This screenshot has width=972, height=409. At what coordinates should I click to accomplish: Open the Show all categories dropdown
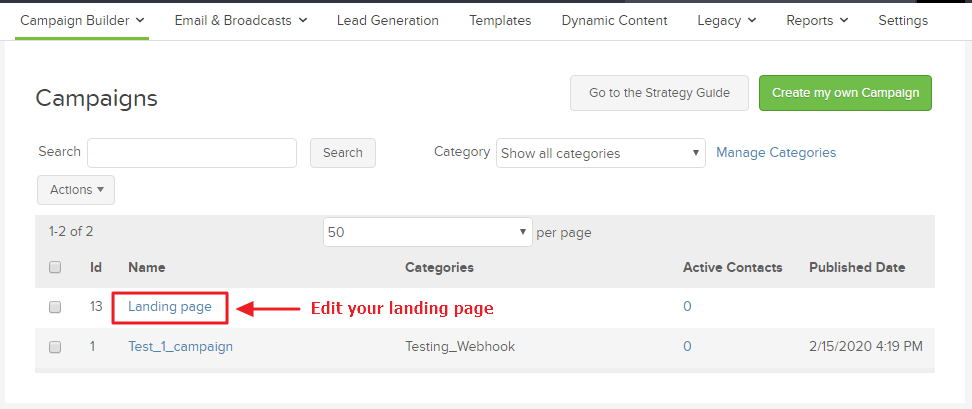(600, 153)
